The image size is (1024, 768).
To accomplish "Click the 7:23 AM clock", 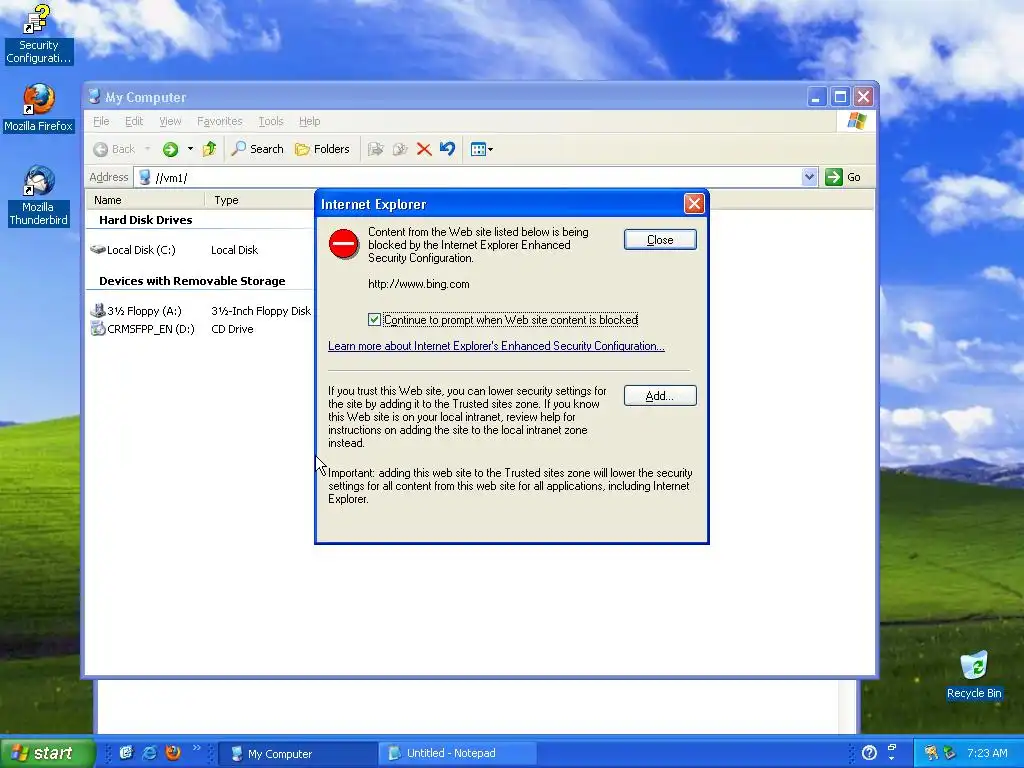I will 987,753.
